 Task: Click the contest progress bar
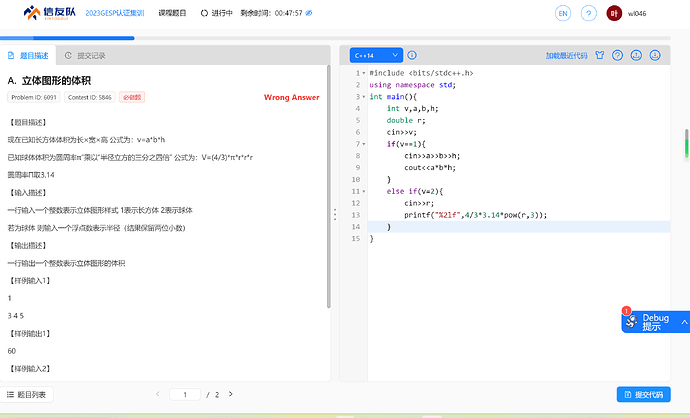[x=335, y=38]
